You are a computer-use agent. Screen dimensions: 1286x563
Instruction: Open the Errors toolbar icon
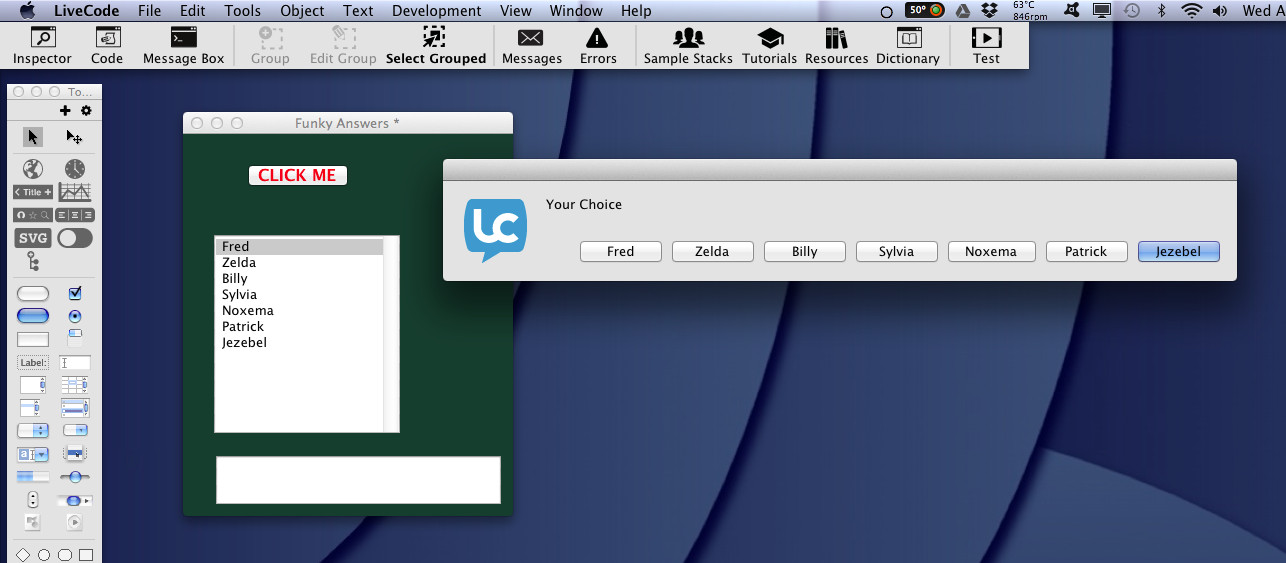tap(598, 46)
